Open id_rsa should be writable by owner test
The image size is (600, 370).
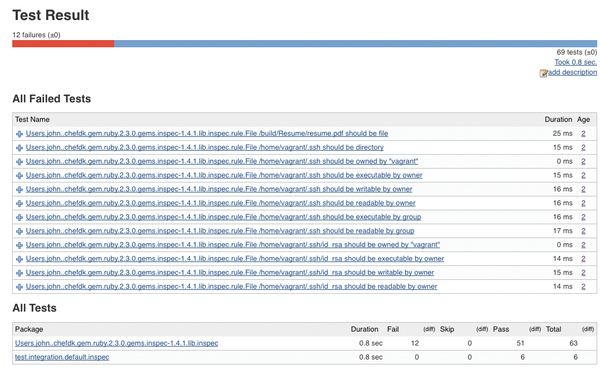230,272
